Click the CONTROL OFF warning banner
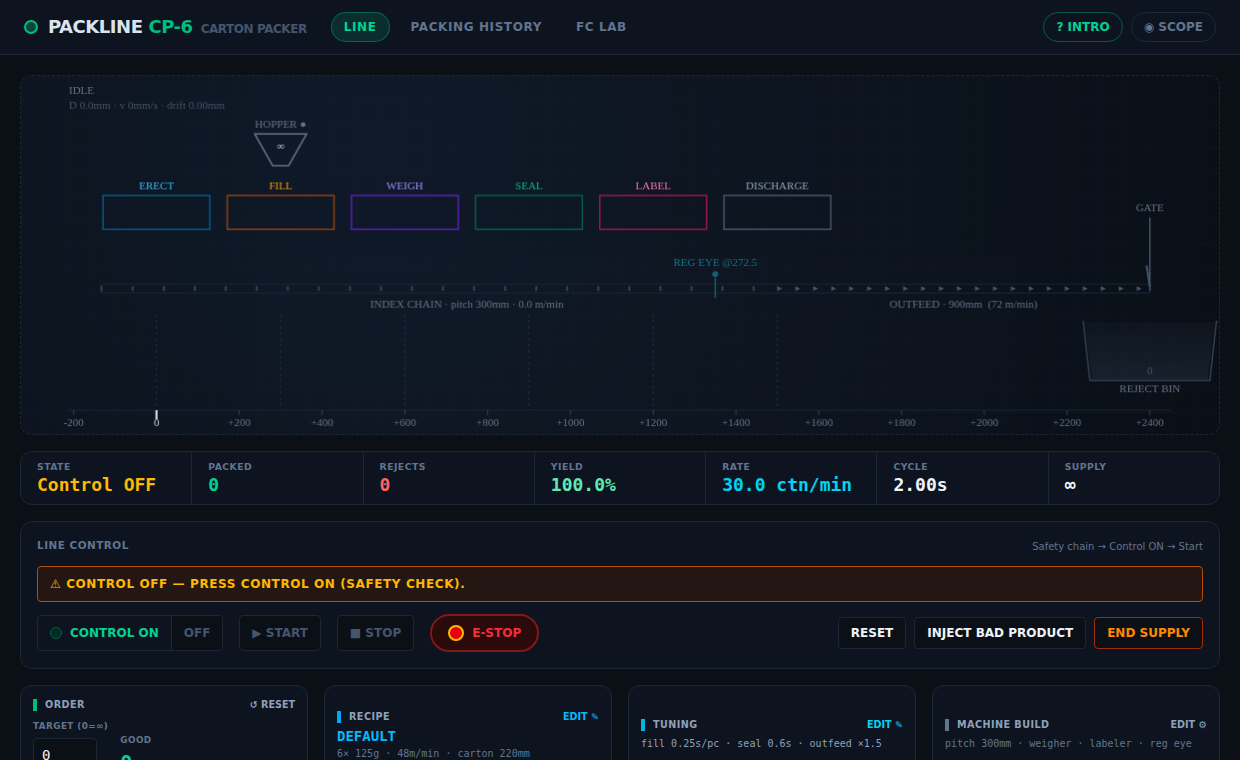This screenshot has width=1240, height=760. click(620, 584)
